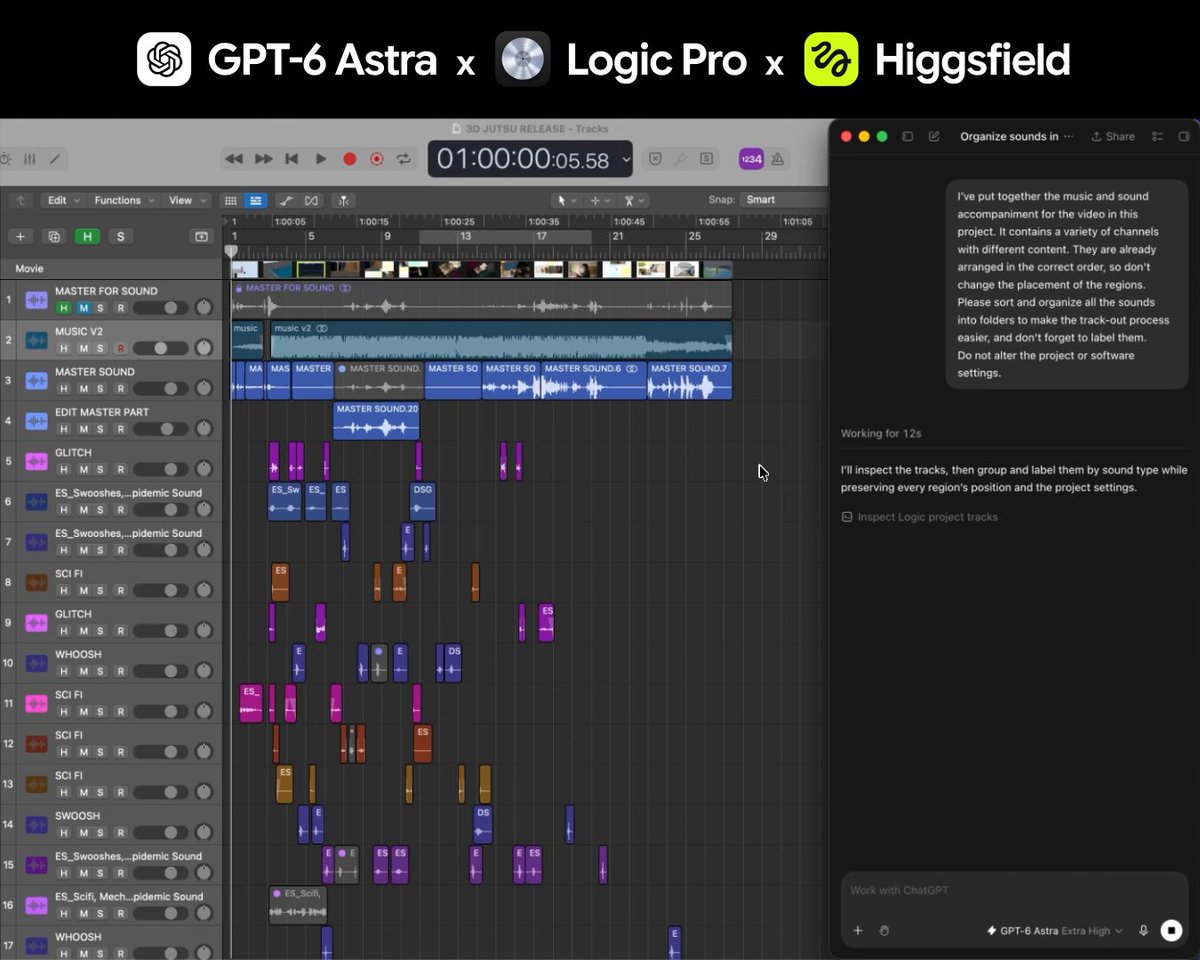Open the View menu in the Tracks area
Image resolution: width=1200 pixels, height=960 pixels.
[186, 200]
